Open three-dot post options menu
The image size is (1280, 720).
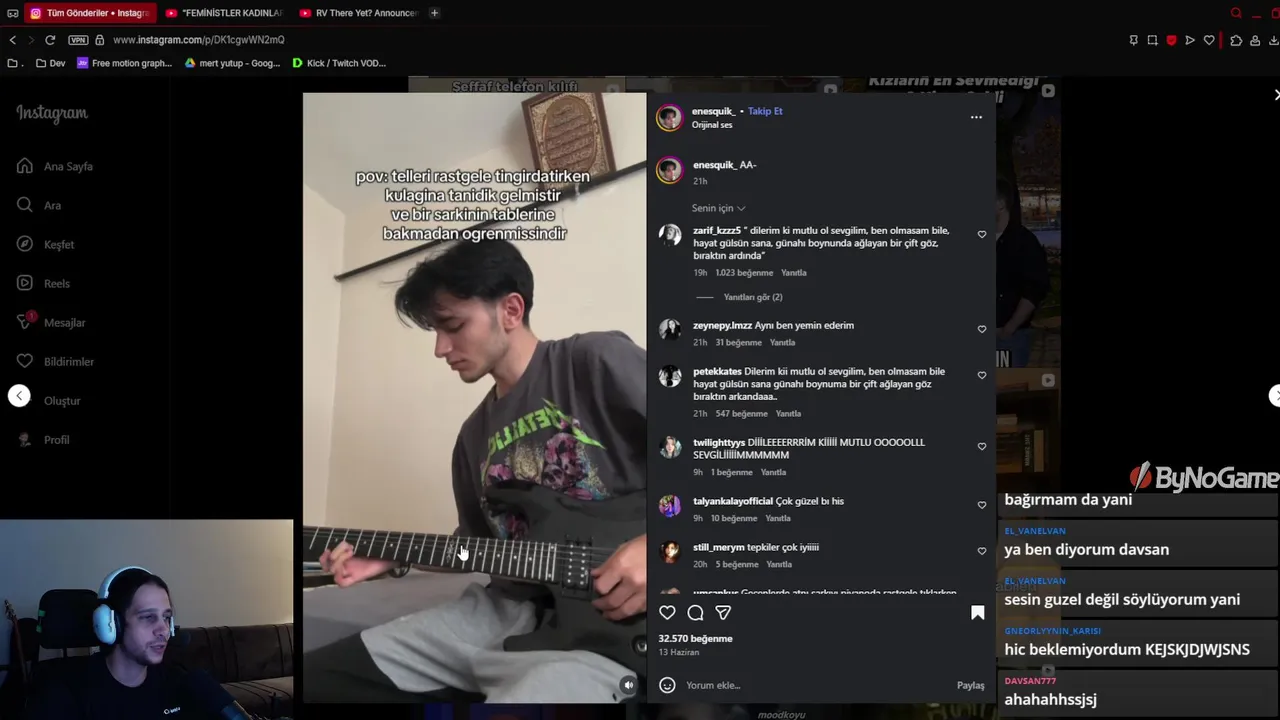pos(976,117)
